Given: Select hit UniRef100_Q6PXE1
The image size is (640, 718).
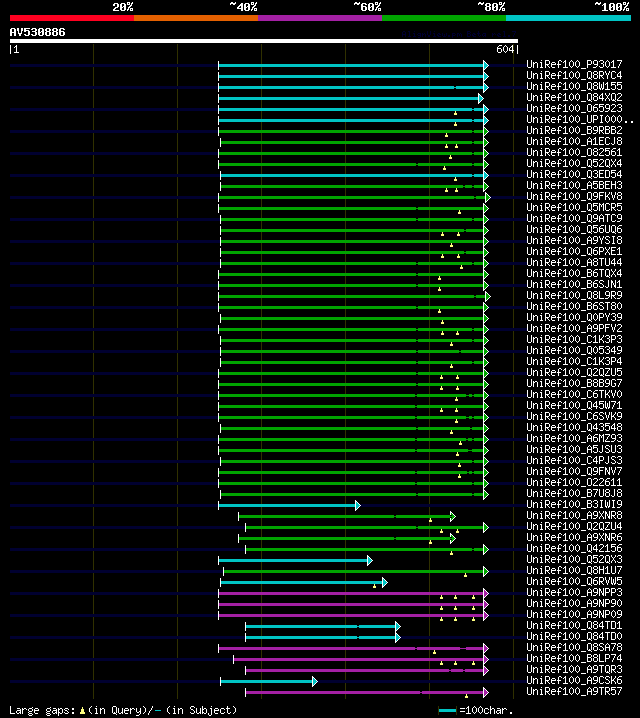Looking at the screenshot, I should [574, 251].
